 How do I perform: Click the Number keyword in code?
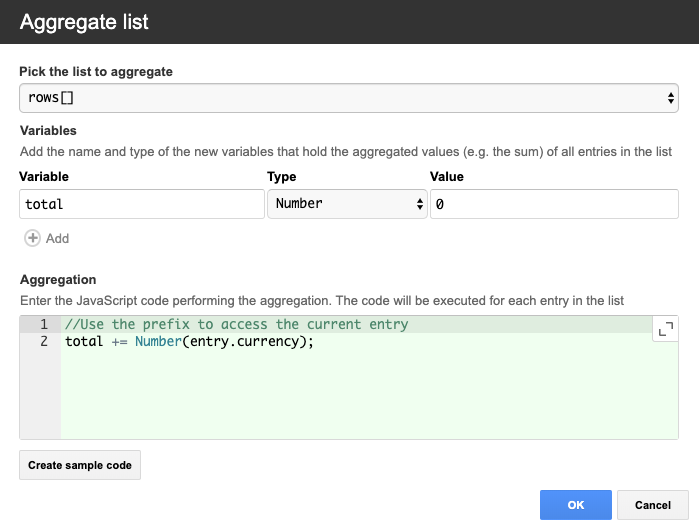158,341
